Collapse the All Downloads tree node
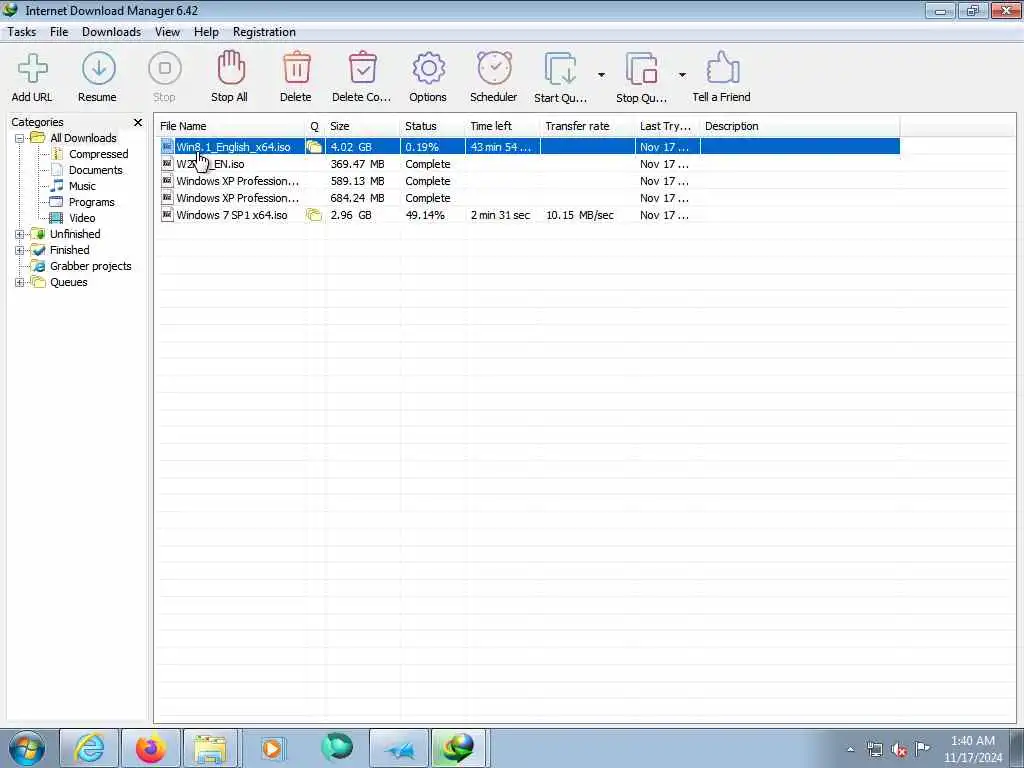The height and width of the screenshot is (768, 1024). 20,138
